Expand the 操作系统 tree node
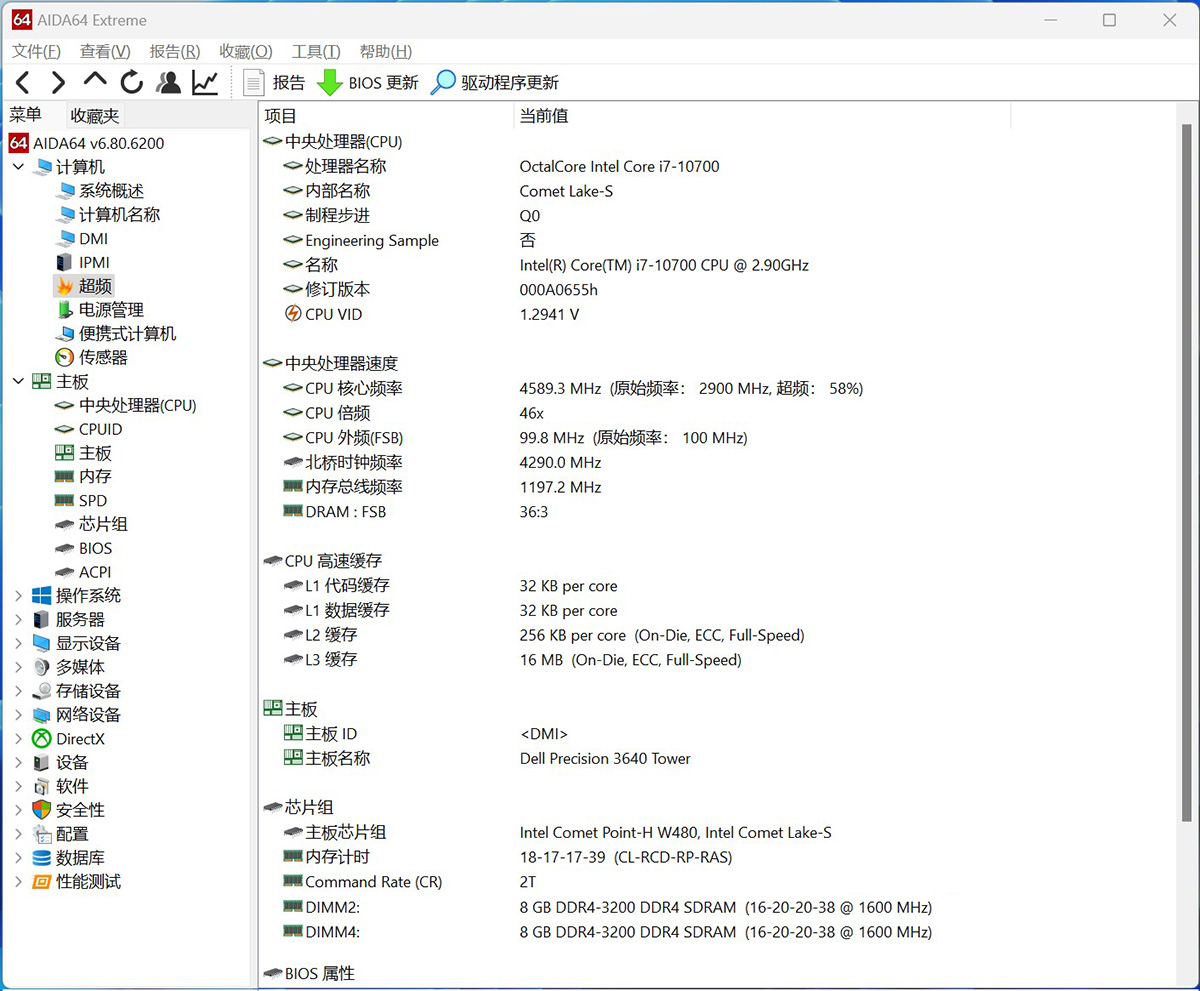Viewport: 1200px width, 991px height. (x=18, y=595)
